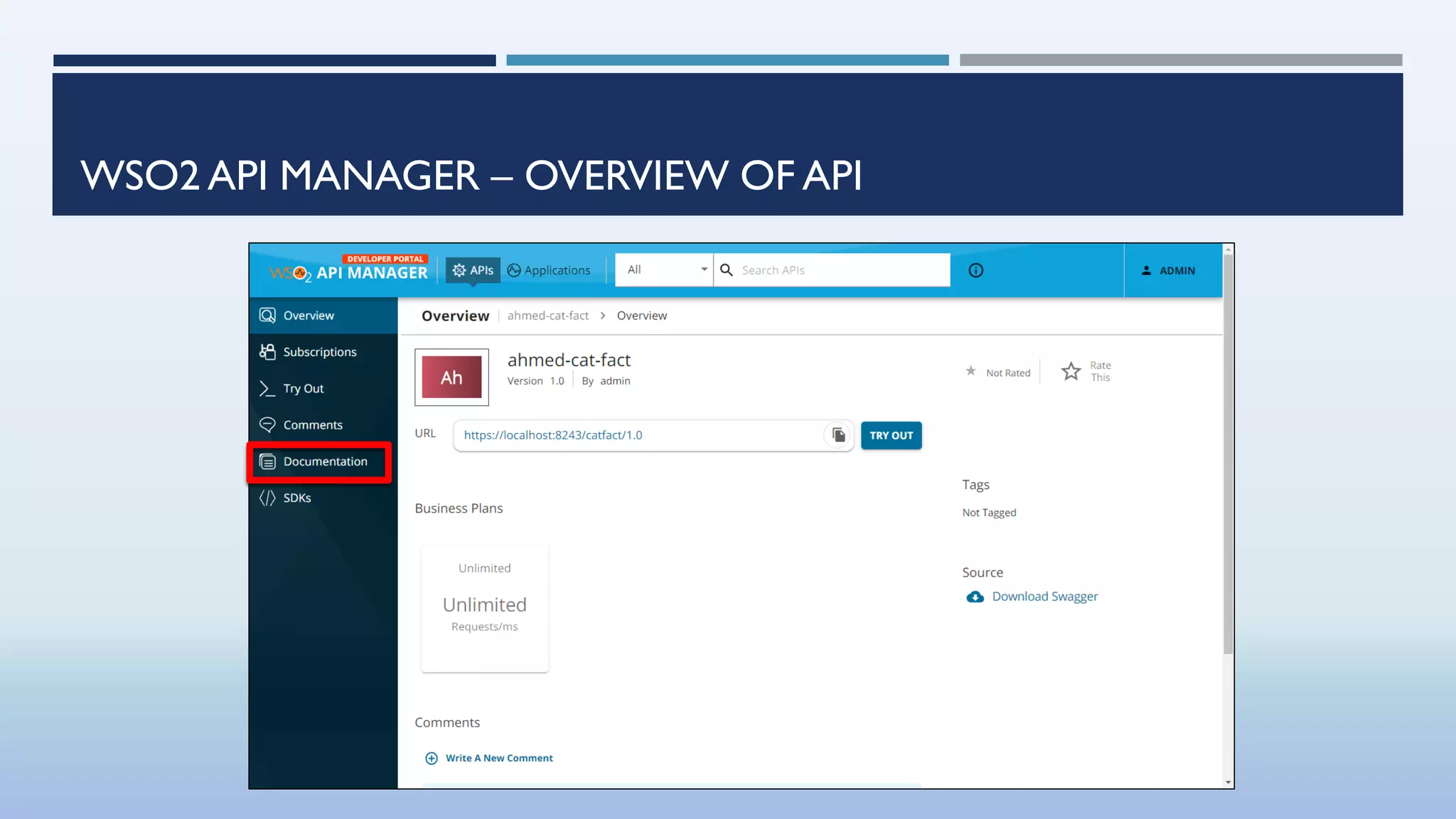1456x819 pixels.
Task: Click the "Source" heading
Action: (x=983, y=572)
